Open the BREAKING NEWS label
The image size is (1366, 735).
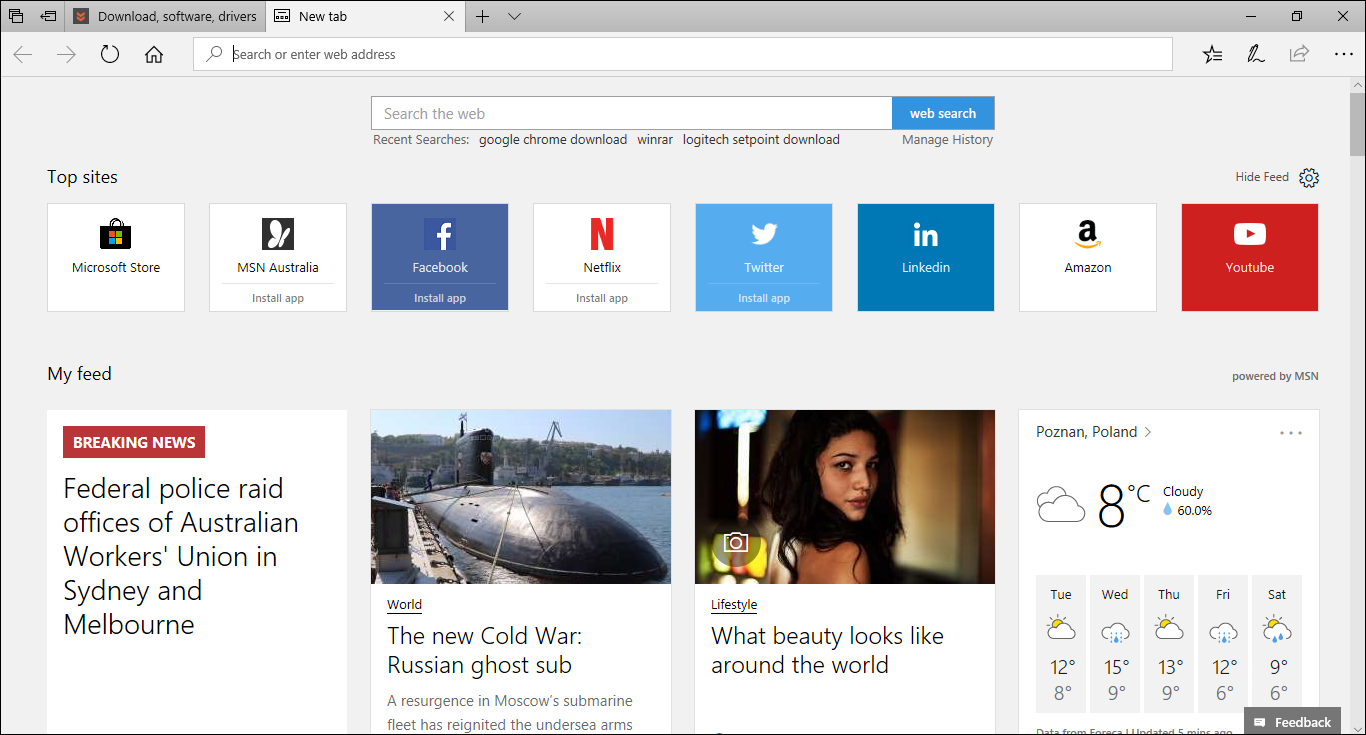click(x=134, y=442)
